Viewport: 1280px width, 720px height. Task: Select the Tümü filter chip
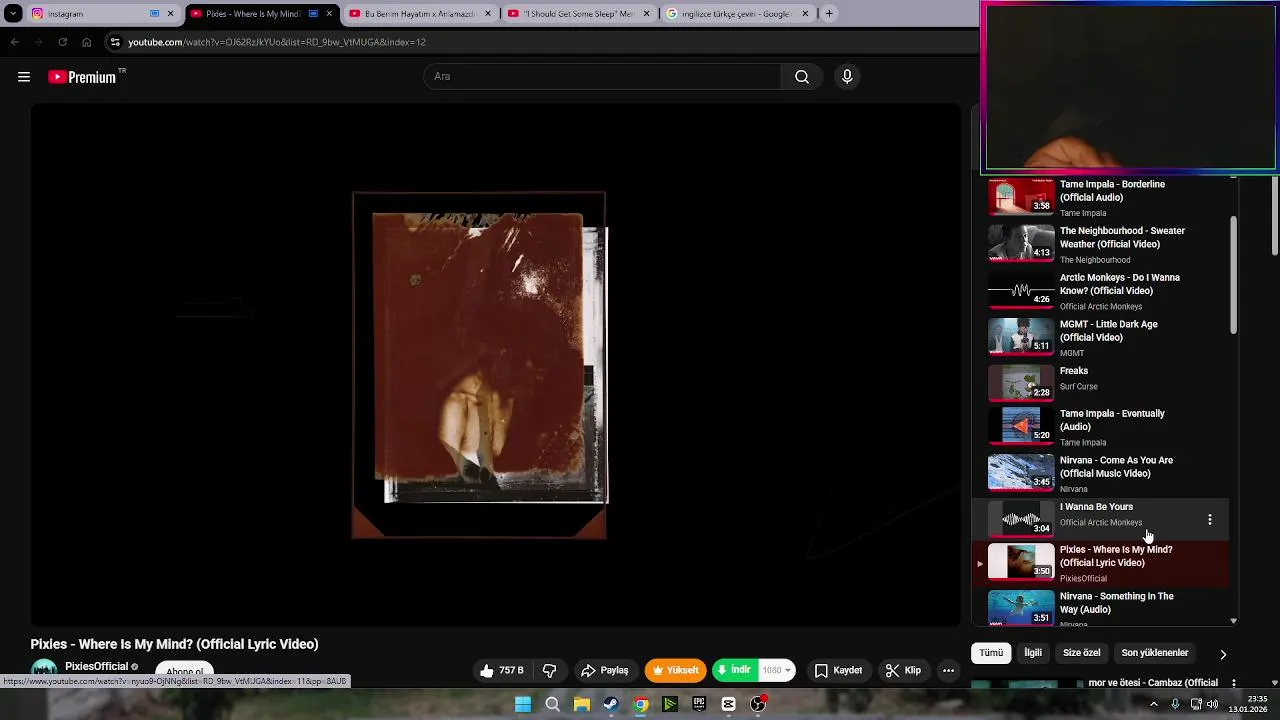click(991, 653)
